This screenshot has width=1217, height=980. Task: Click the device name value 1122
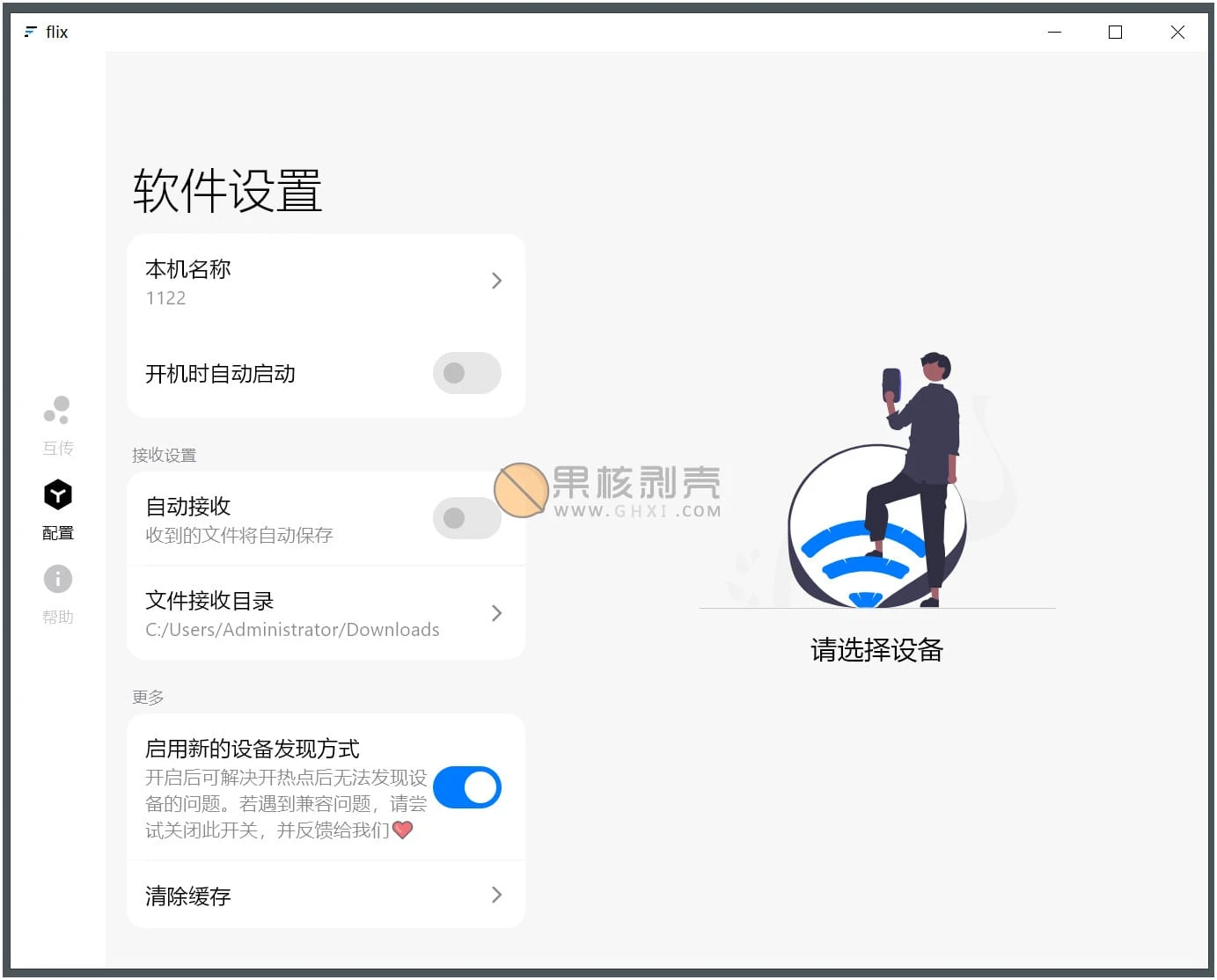[165, 298]
